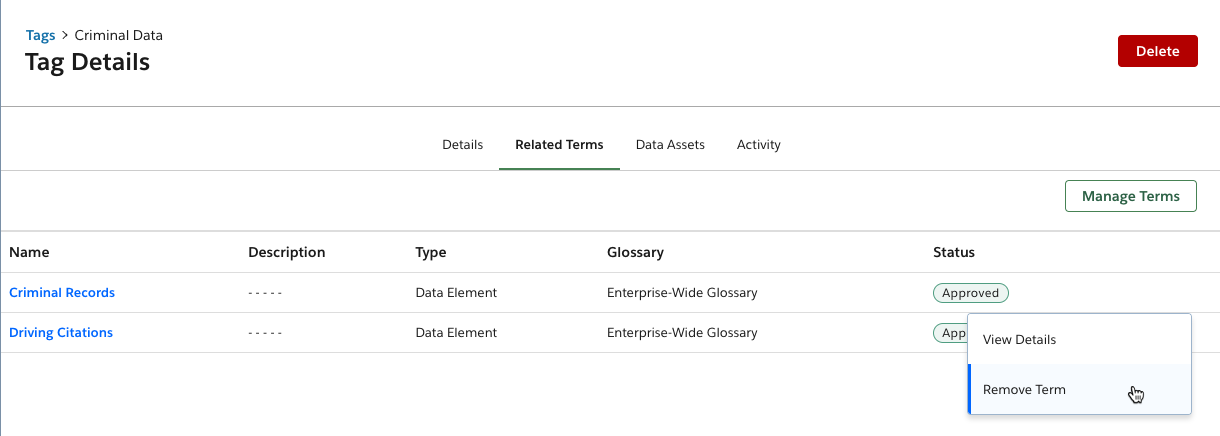This screenshot has height=436, width=1220.
Task: Select the Related Terms tab
Action: click(x=559, y=145)
